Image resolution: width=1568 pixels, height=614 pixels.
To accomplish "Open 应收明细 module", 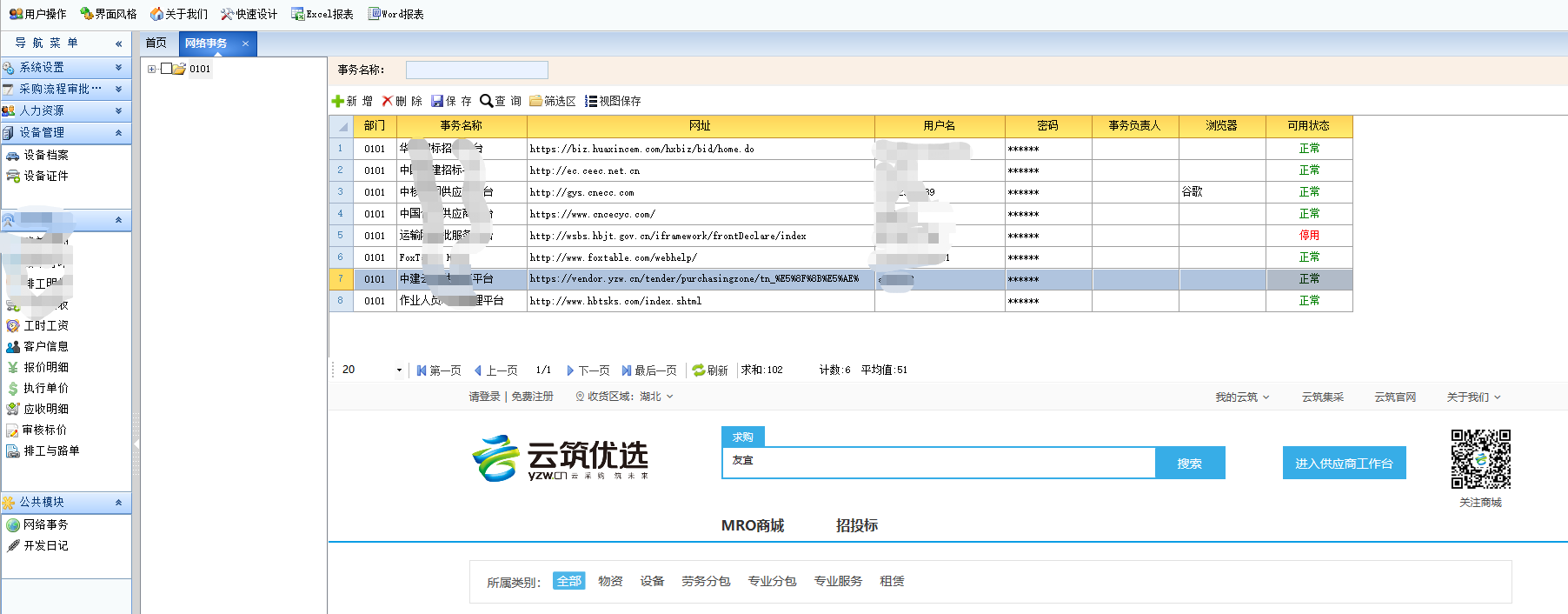I will pos(37,409).
